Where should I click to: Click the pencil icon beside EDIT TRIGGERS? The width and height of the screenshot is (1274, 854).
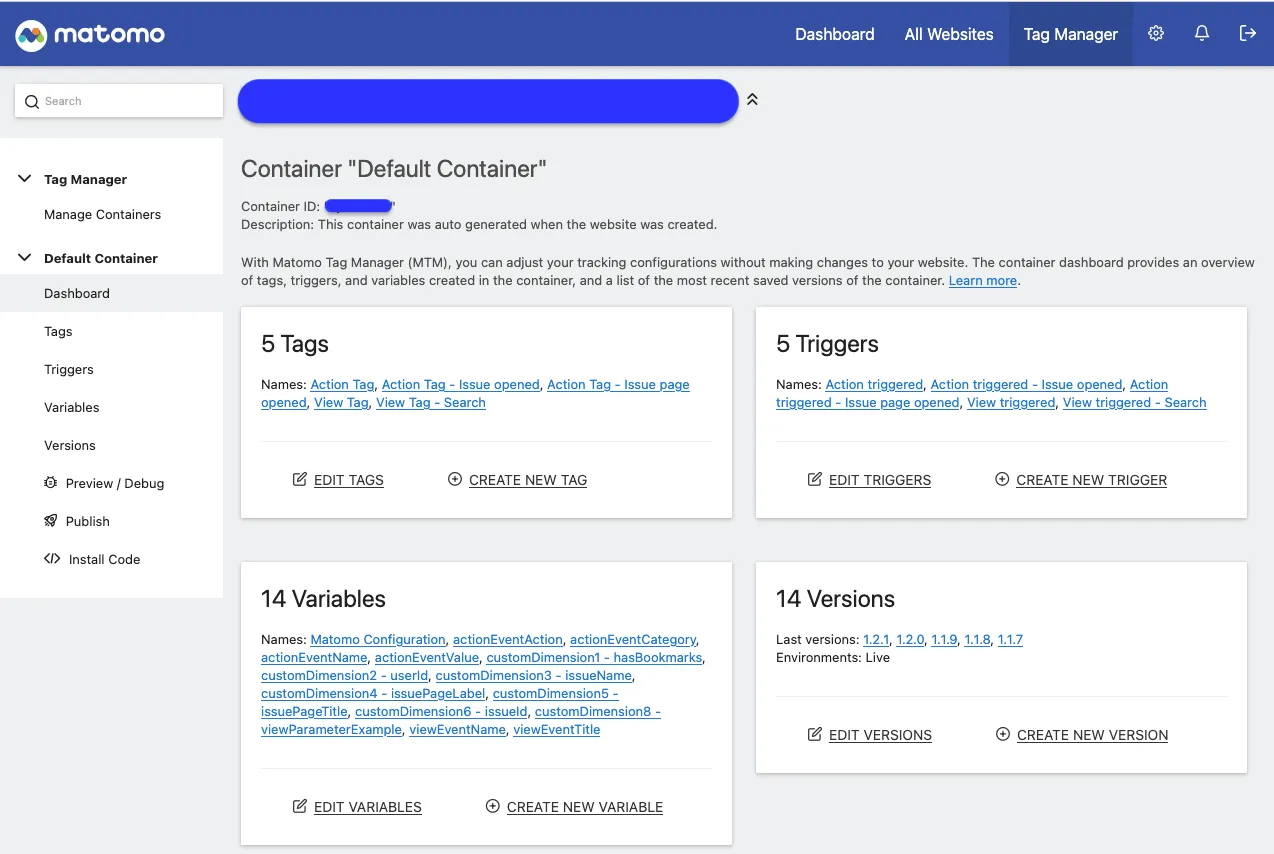(x=815, y=479)
